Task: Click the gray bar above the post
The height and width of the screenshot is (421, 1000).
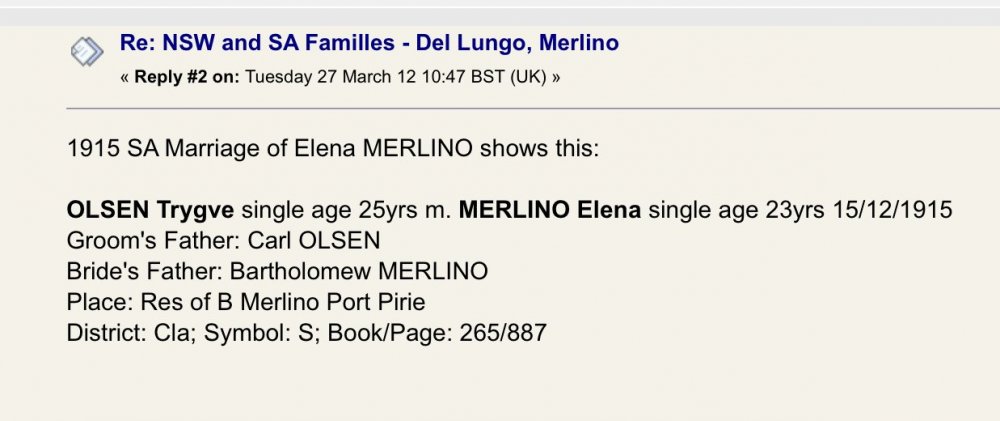Action: tap(500, 17)
